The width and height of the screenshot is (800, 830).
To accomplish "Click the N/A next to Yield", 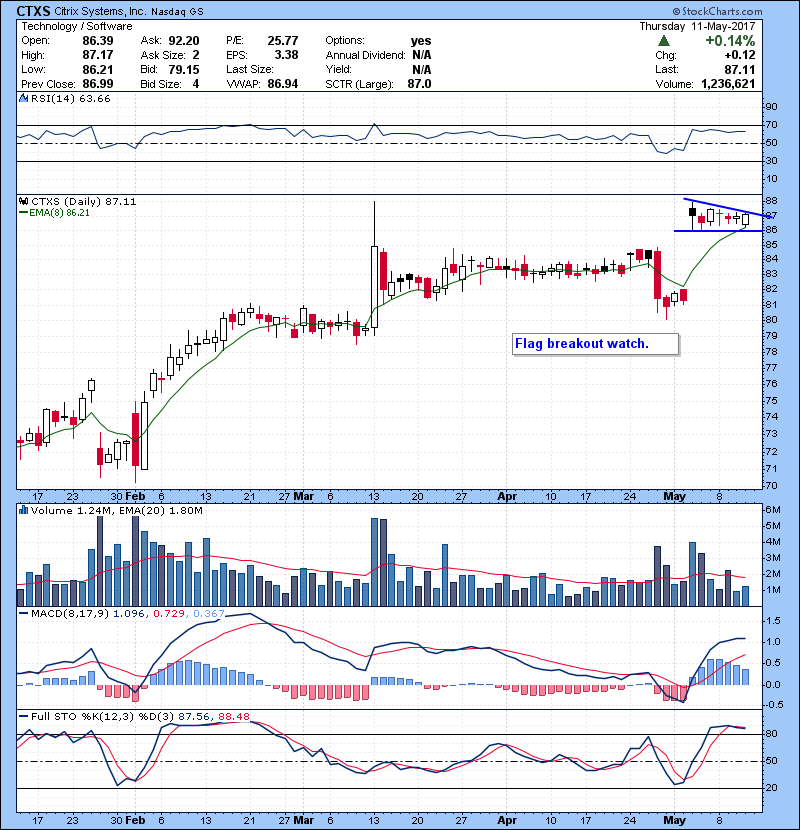I will point(421,69).
